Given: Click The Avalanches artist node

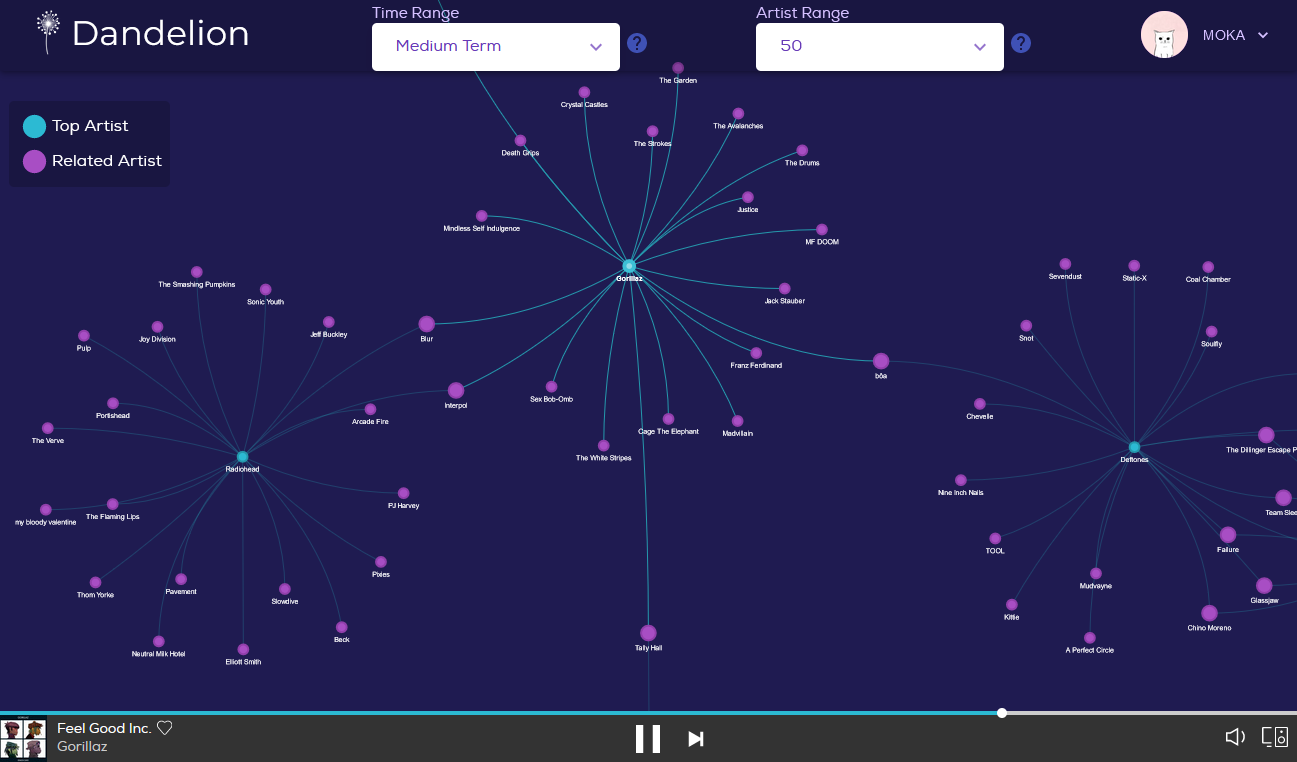Looking at the screenshot, I should click(x=738, y=113).
